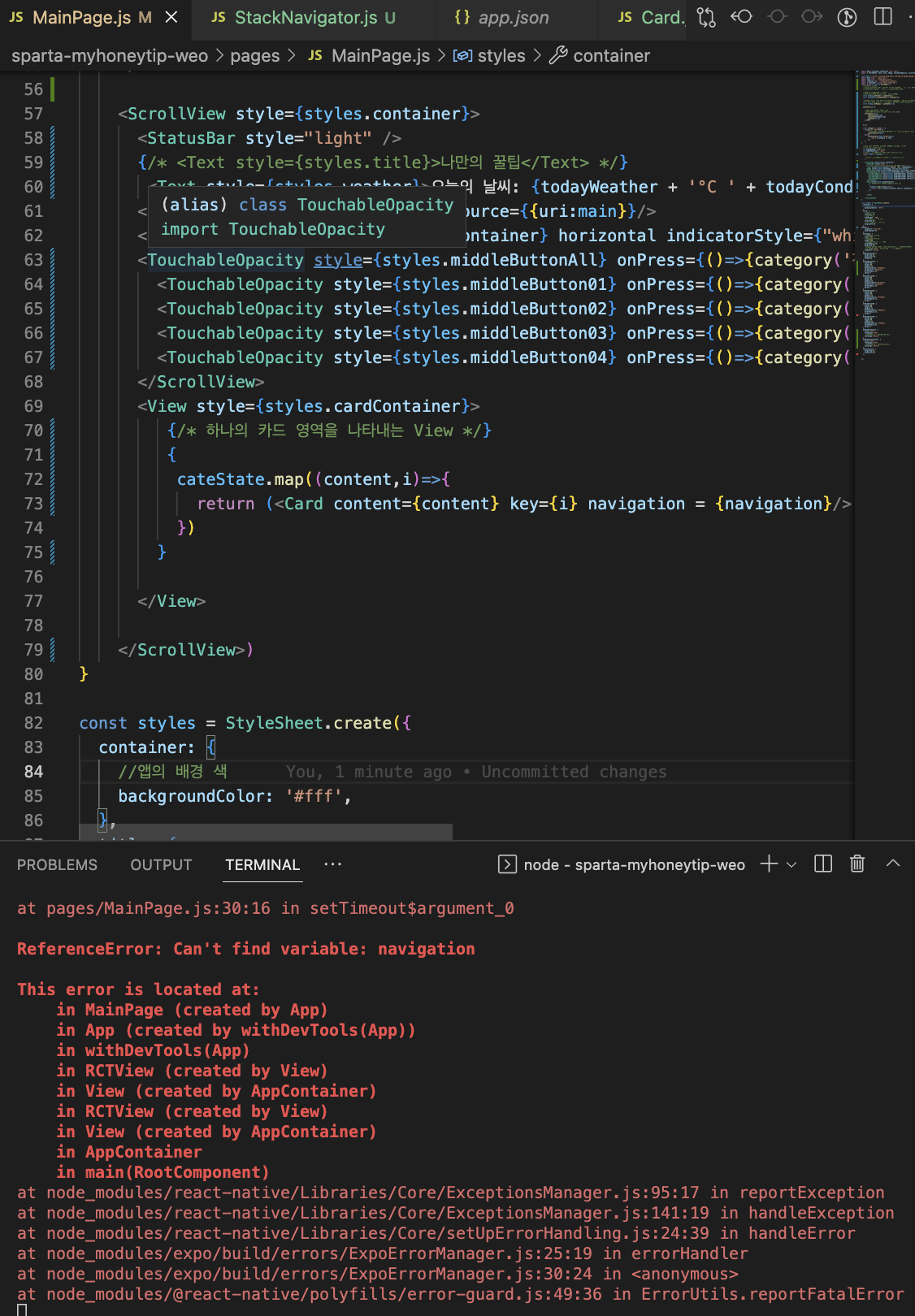Close the MainPage.js editor tab
The width and height of the screenshot is (915, 1316).
pyautogui.click(x=171, y=17)
